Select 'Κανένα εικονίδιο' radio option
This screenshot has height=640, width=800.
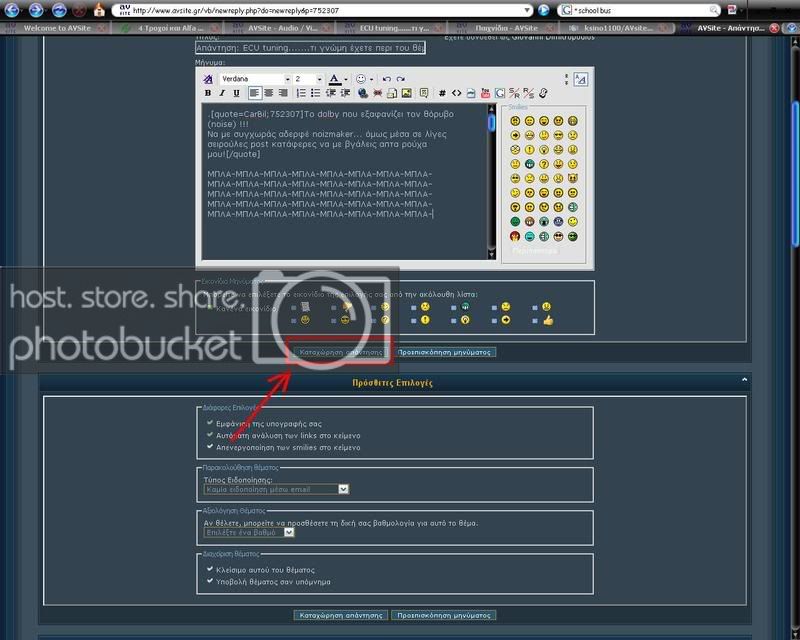(210, 308)
